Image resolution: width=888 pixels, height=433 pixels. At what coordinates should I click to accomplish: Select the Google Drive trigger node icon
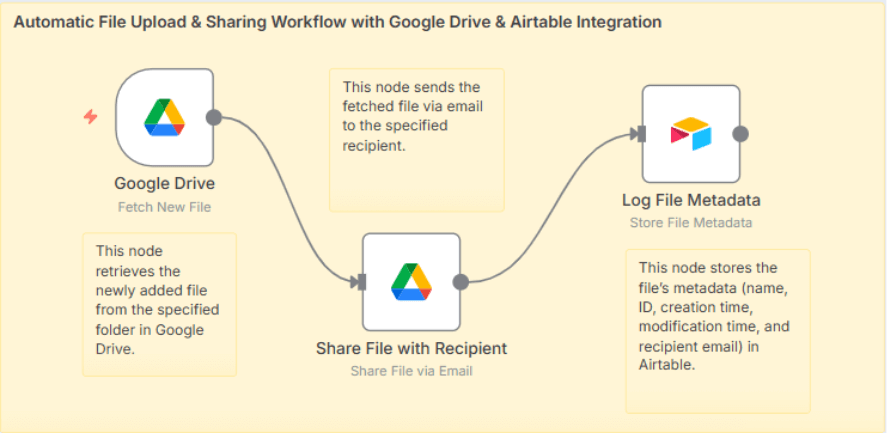pyautogui.click(x=164, y=117)
